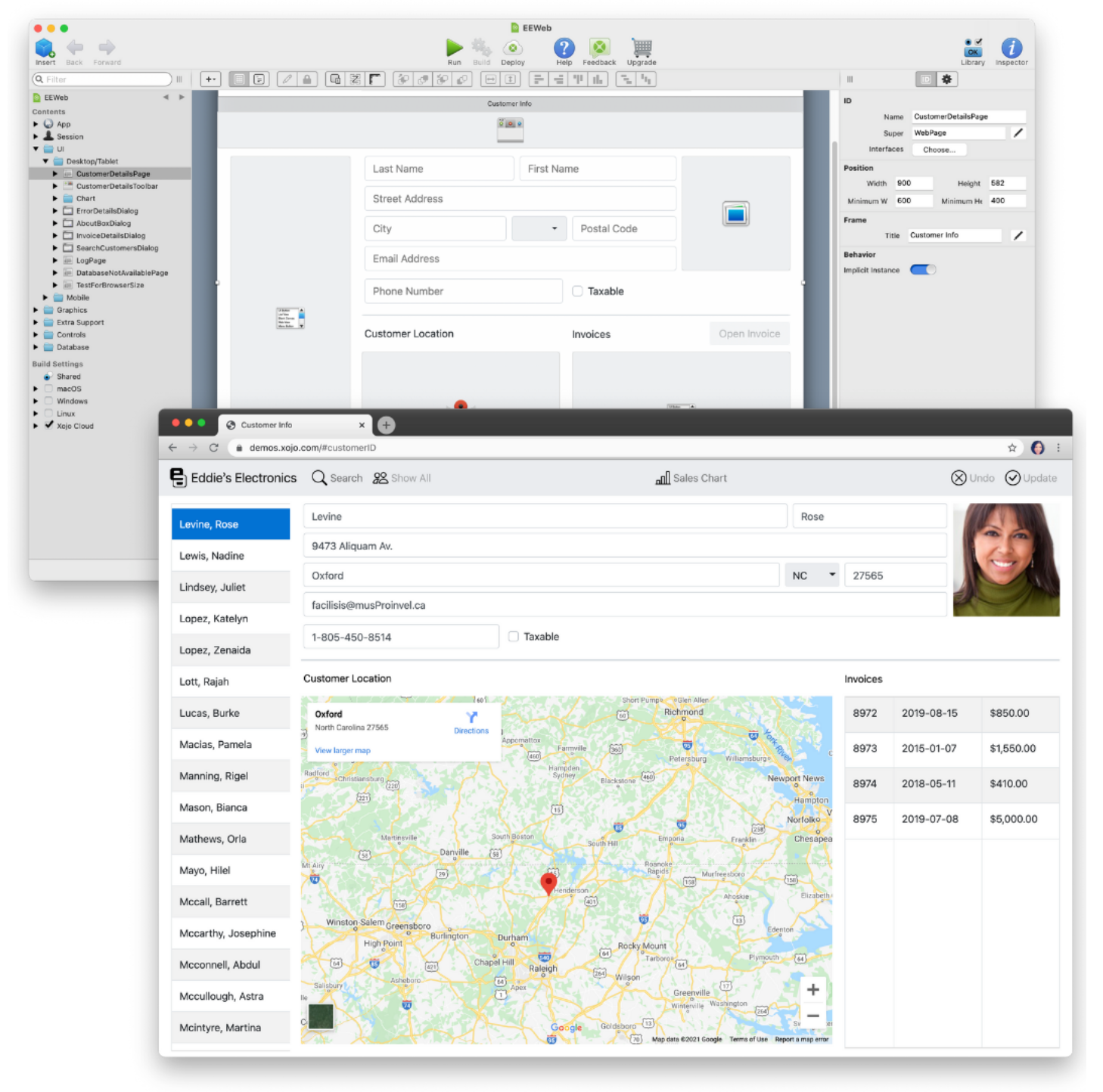The height and width of the screenshot is (1092, 1103).
Task: Open the state popup menu in layout editor
Action: tap(539, 228)
